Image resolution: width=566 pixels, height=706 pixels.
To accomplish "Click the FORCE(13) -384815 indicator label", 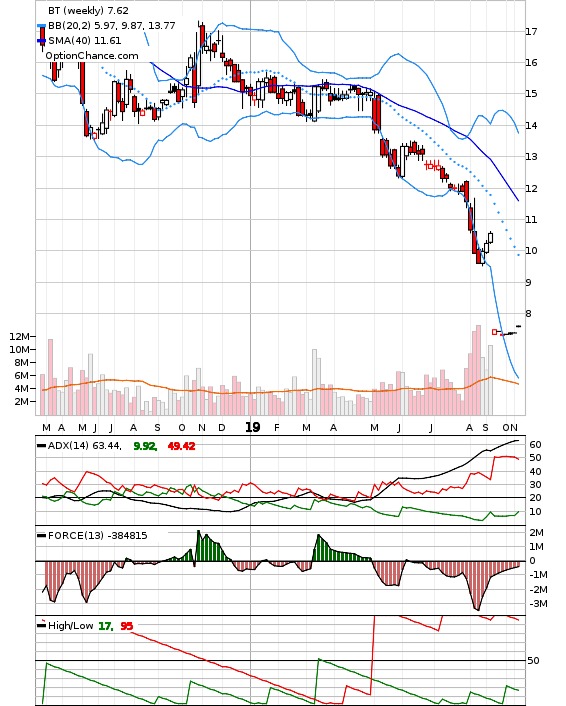I will pos(98,535).
